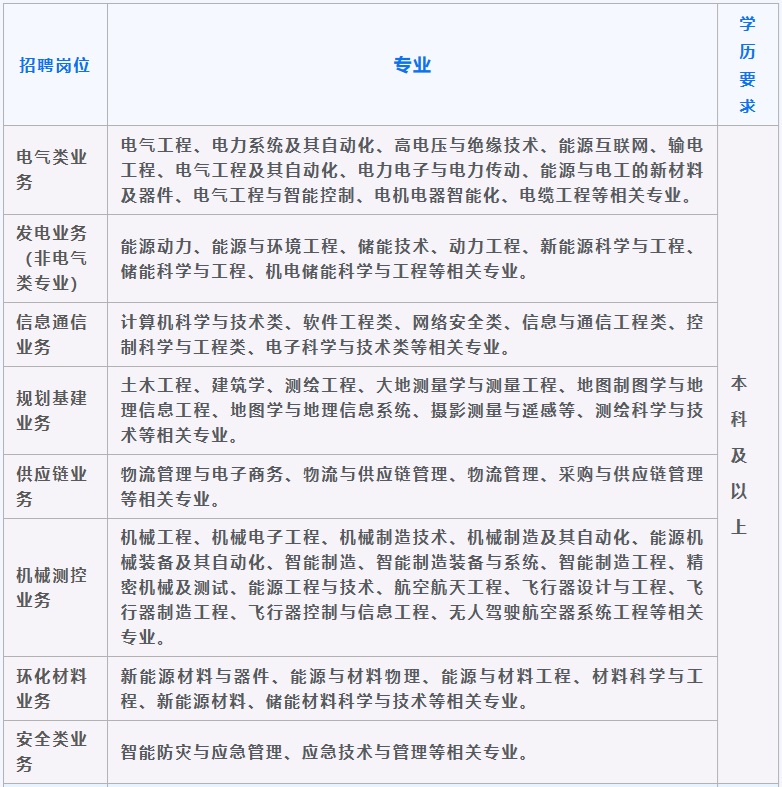Viewport: 782px width, 787px height.
Task: Click majors text starting 电气工程、电力系统及其自动化
Action: [x=412, y=170]
